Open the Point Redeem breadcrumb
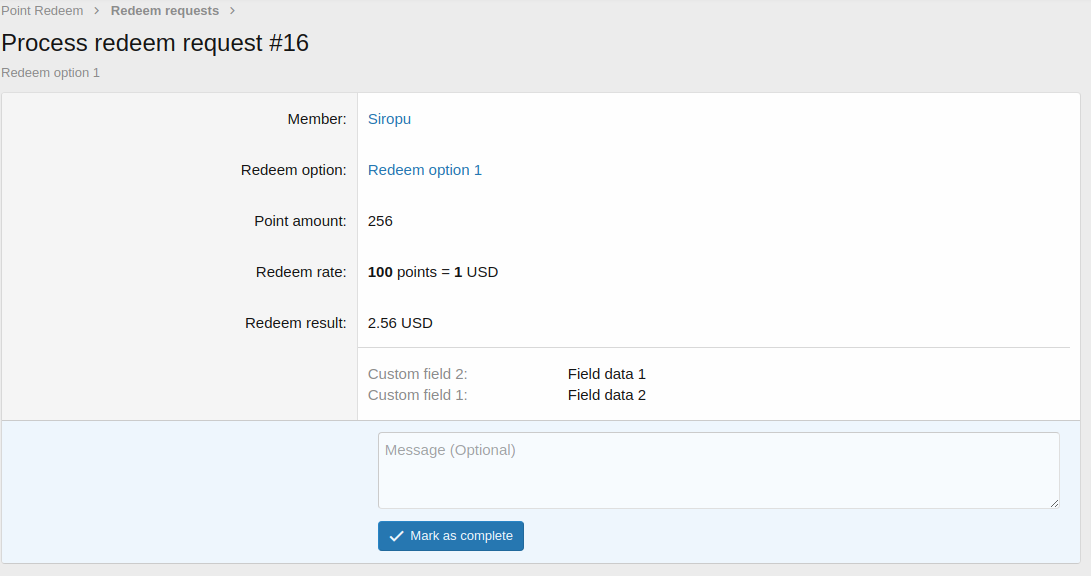 (42, 11)
